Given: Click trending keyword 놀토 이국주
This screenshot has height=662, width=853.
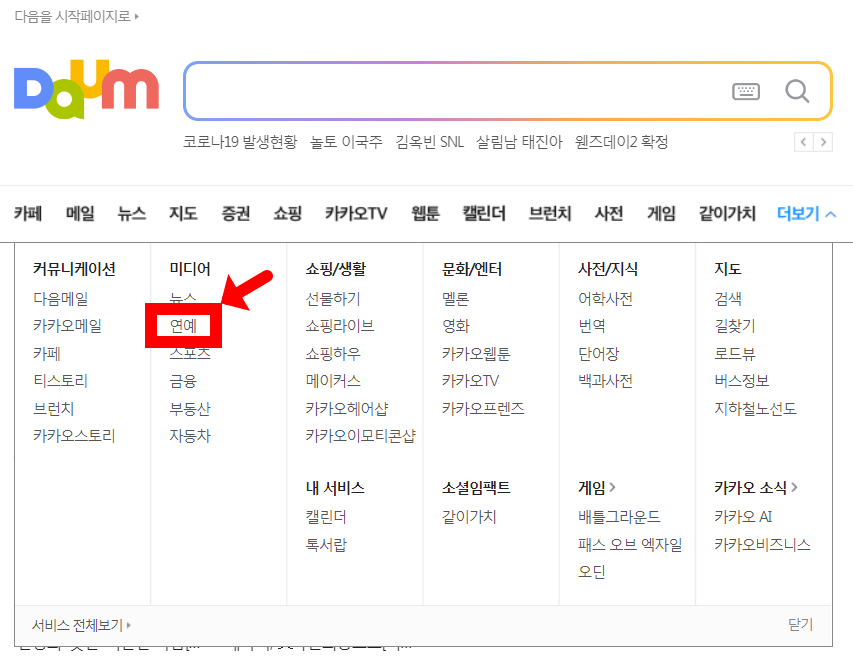Looking at the screenshot, I should point(346,143).
